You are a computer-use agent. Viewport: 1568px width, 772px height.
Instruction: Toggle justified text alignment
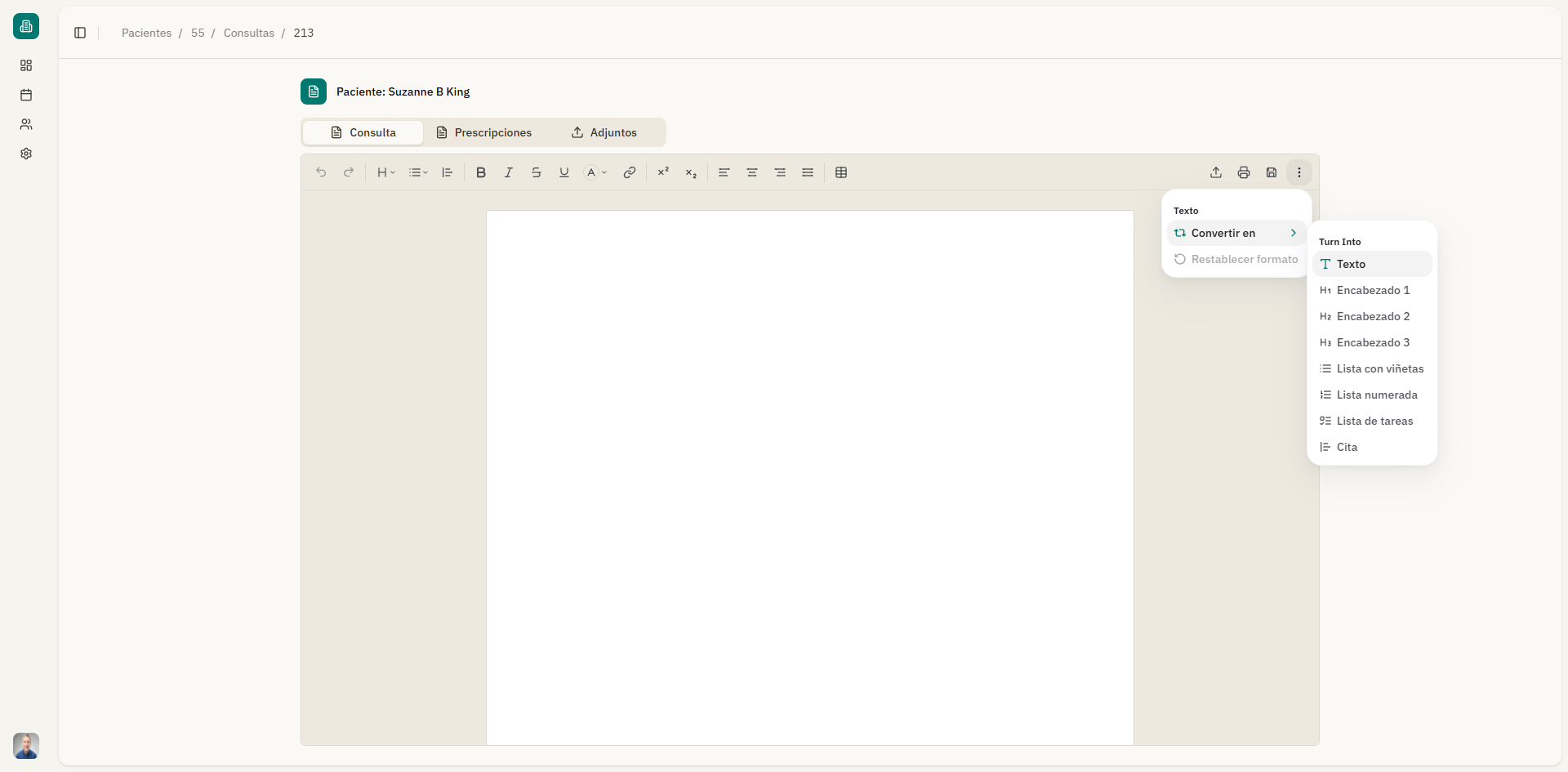(x=807, y=172)
